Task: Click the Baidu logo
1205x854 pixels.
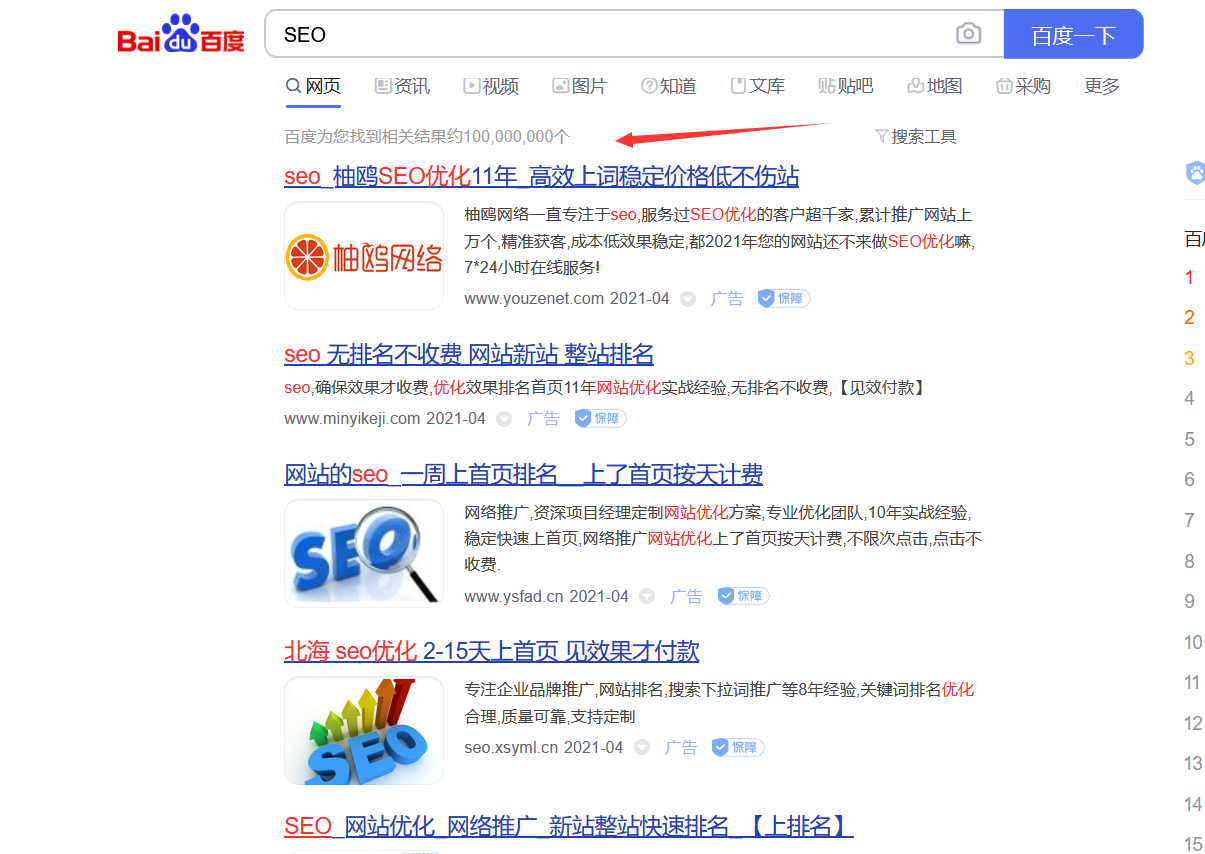Action: pyautogui.click(x=181, y=36)
